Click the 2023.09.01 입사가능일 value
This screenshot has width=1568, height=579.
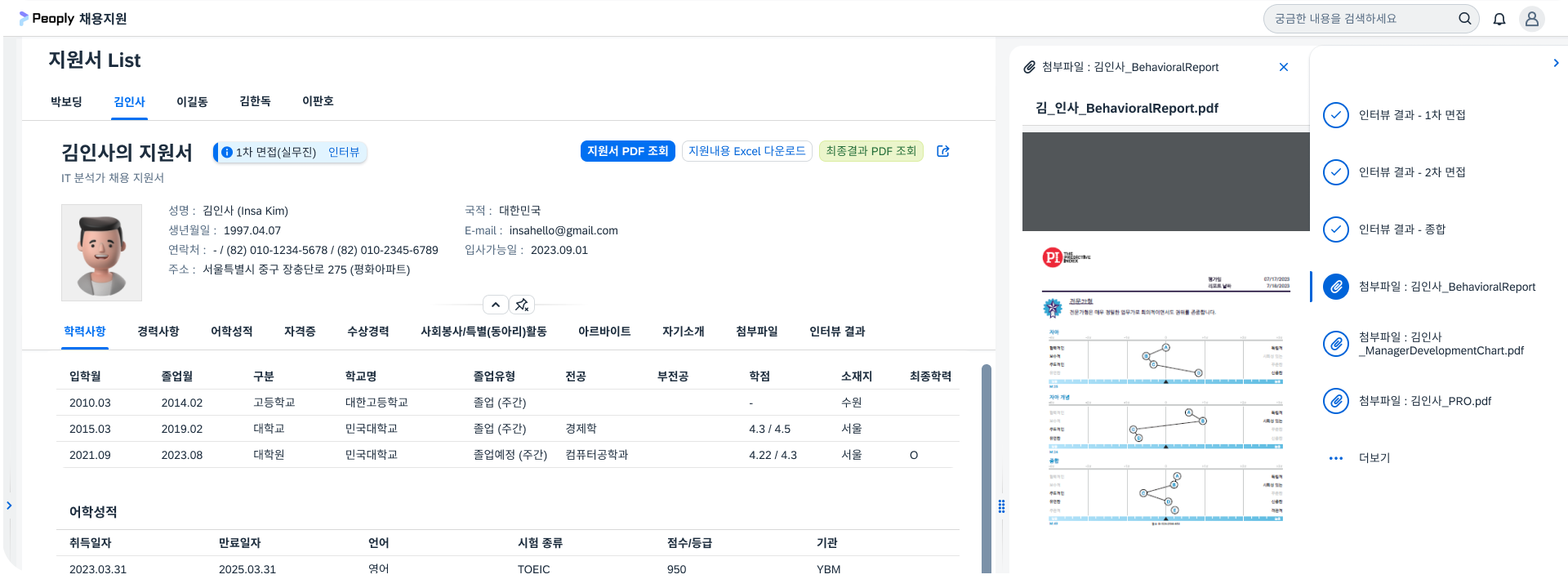559,251
